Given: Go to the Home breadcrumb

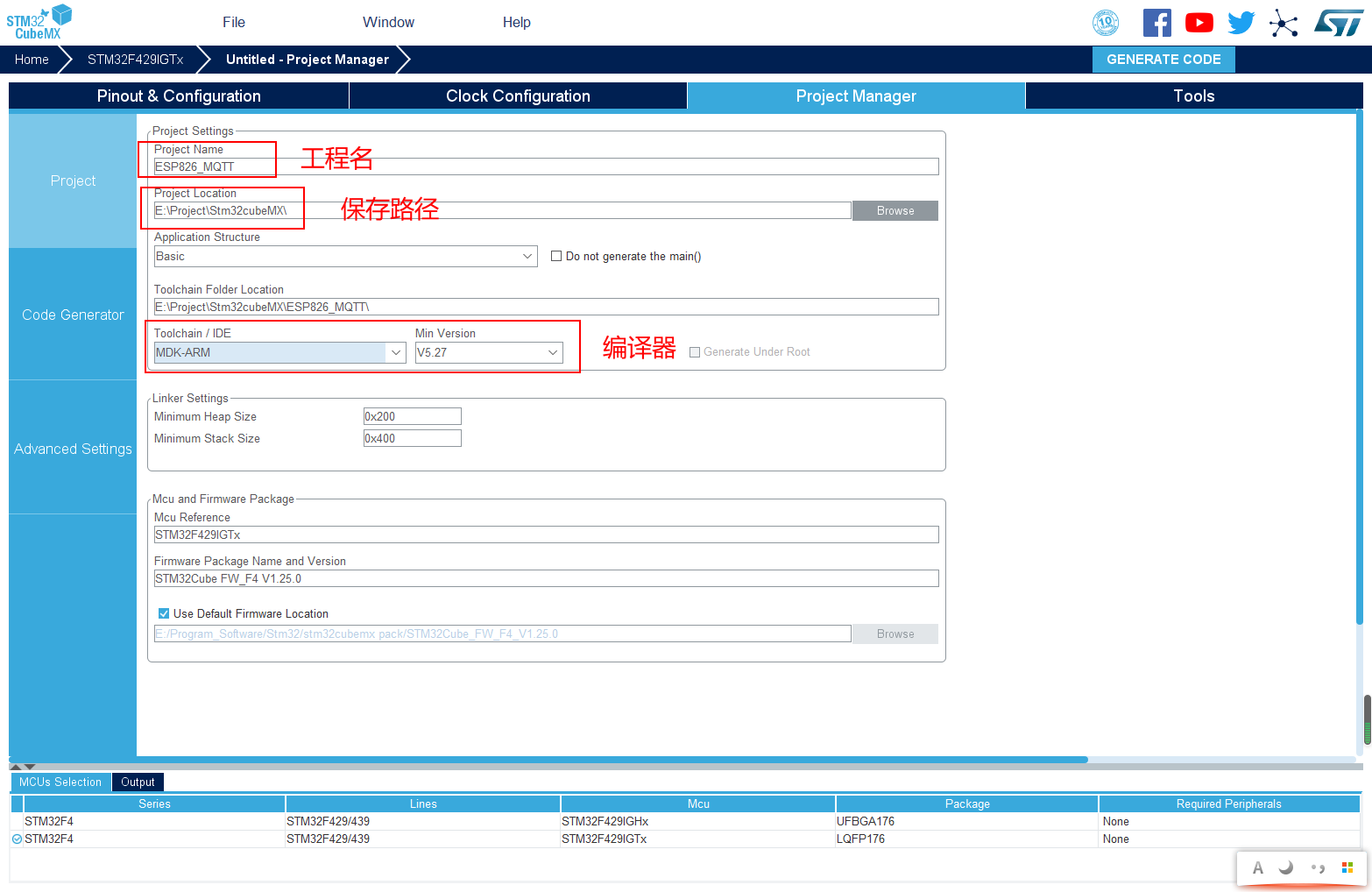Looking at the screenshot, I should tap(32, 59).
